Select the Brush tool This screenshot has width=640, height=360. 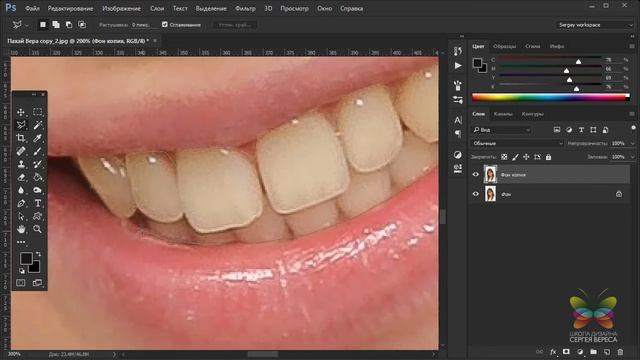point(38,151)
